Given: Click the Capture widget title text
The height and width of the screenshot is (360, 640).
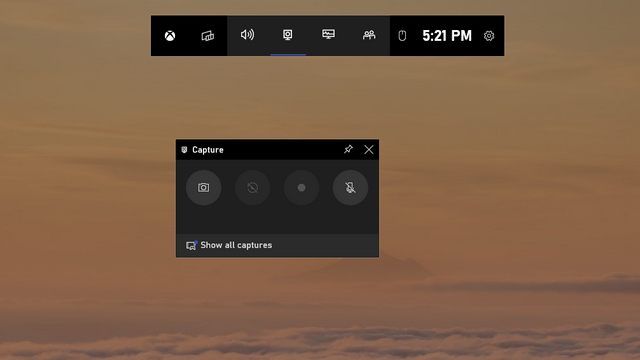Looking at the screenshot, I should coord(208,150).
